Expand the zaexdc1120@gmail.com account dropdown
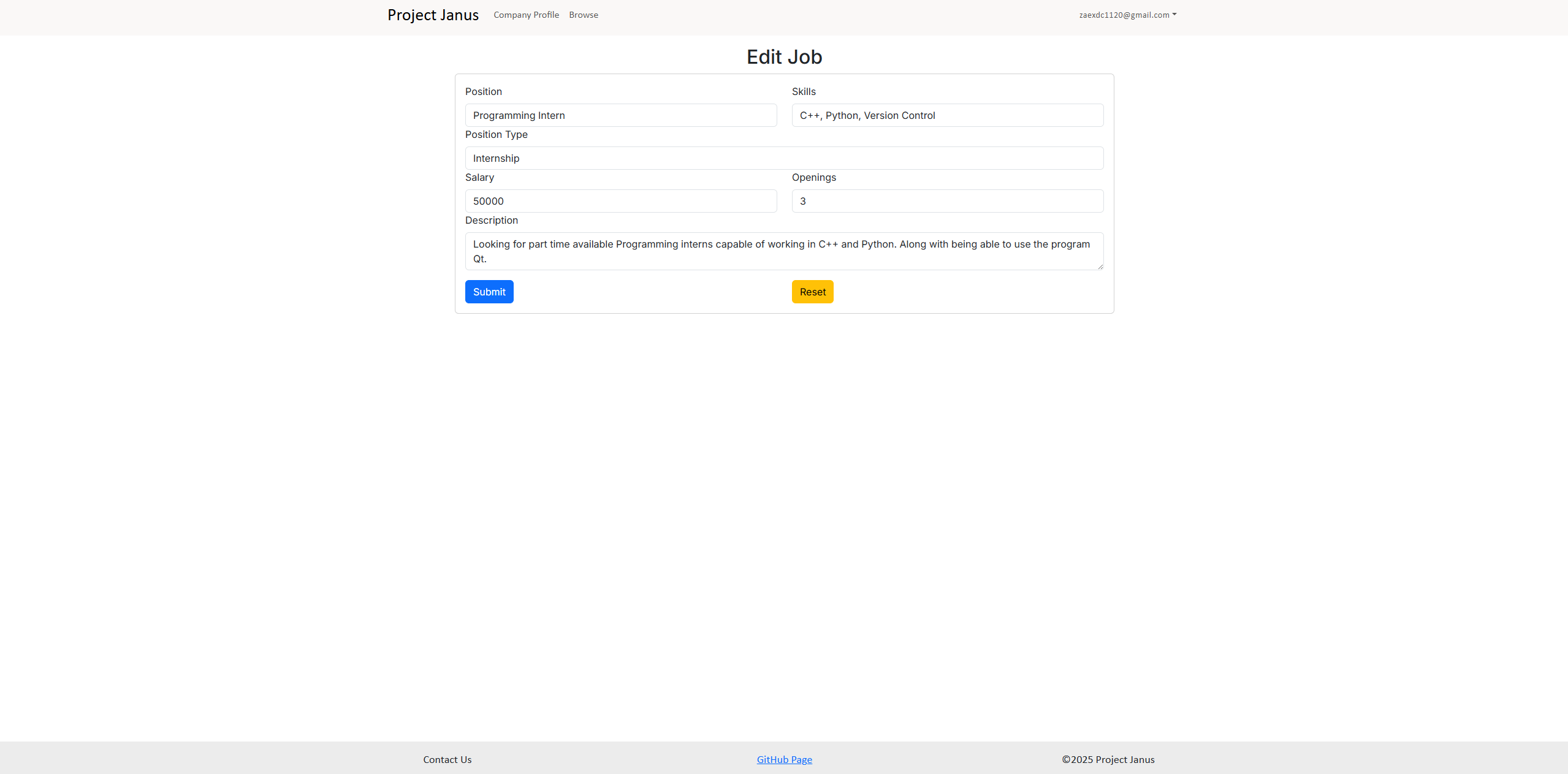Image resolution: width=1568 pixels, height=774 pixels. 1124,15
